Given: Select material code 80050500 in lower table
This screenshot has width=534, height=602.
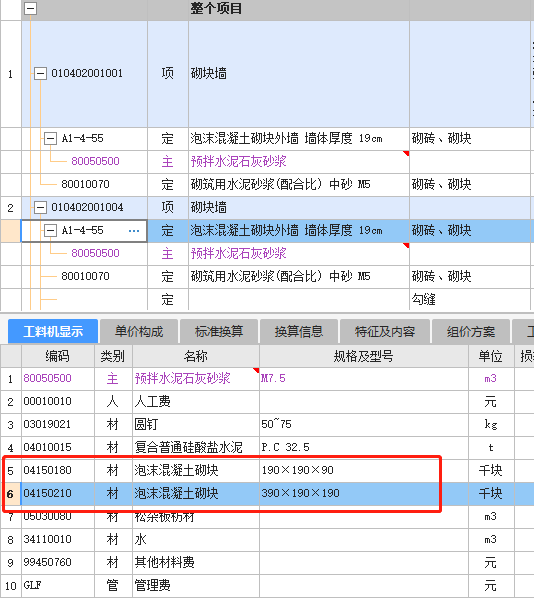Looking at the screenshot, I should [48, 379].
